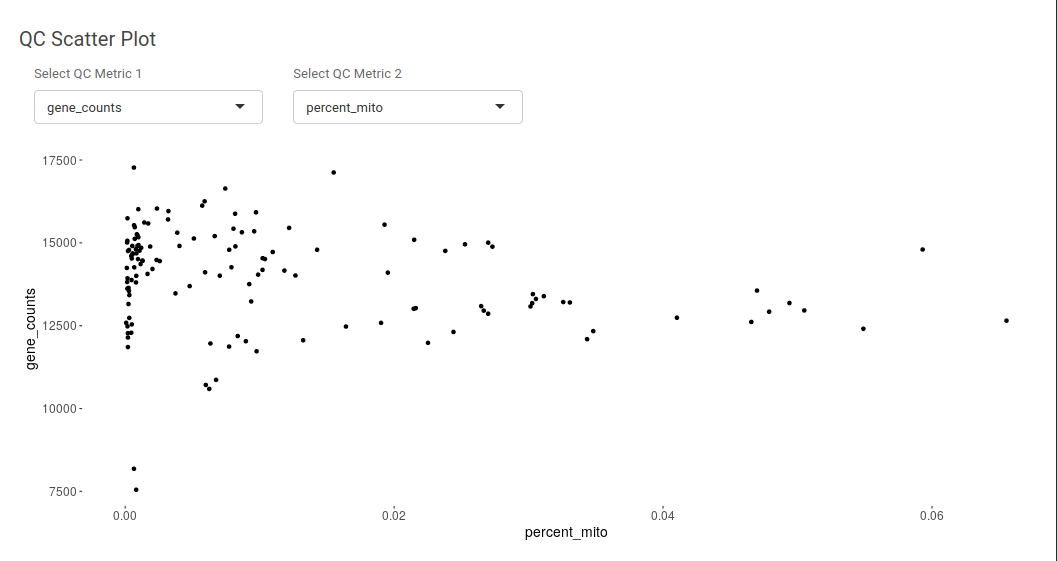Click the 17500 y-axis tick label

59,160
